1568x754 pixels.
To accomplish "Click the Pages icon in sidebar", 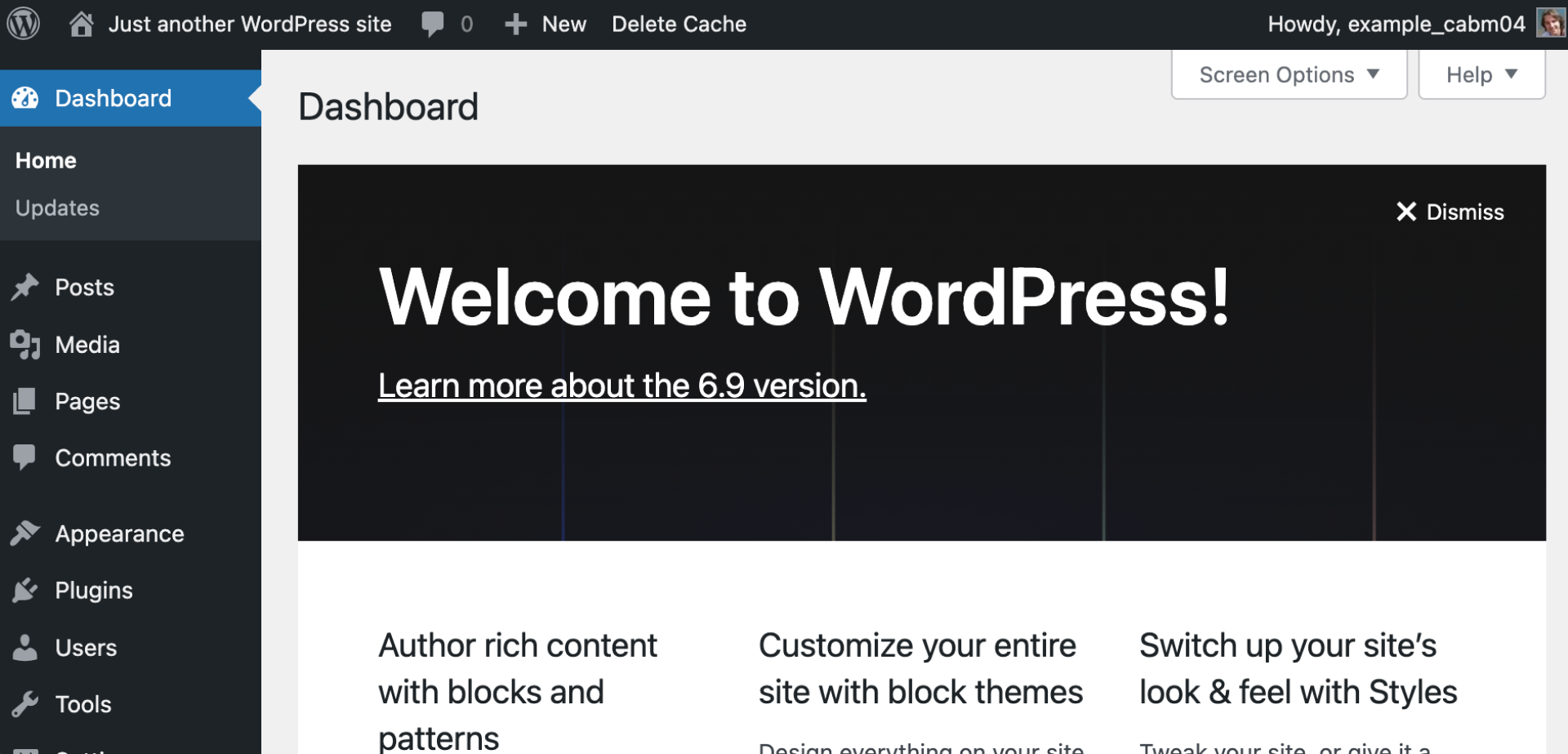I will [25, 401].
